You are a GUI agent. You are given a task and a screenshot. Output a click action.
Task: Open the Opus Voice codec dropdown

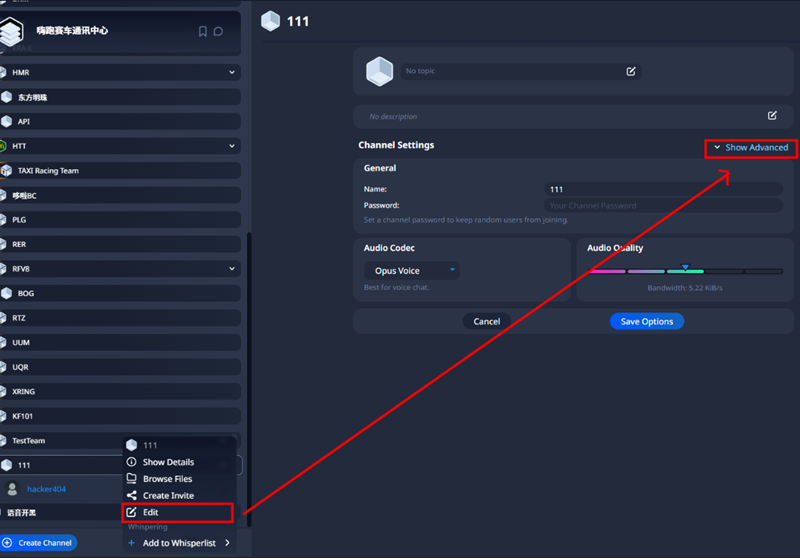click(x=411, y=270)
